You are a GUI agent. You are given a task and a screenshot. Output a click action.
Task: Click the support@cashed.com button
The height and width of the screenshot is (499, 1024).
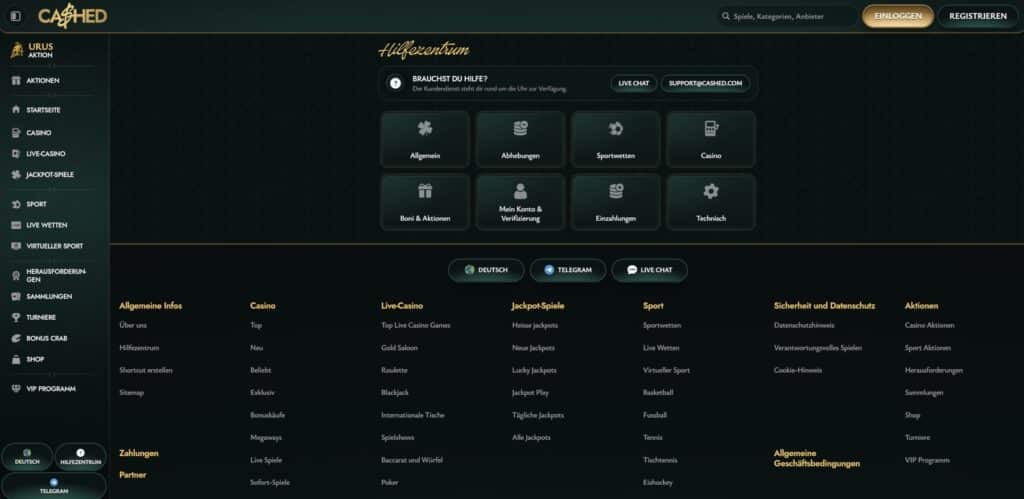pos(705,84)
